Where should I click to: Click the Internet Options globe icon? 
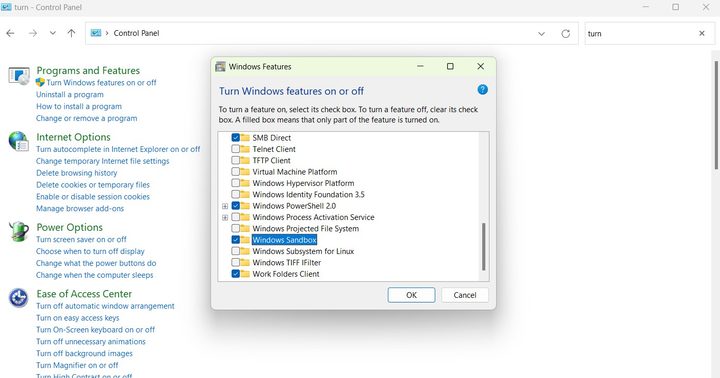[19, 141]
